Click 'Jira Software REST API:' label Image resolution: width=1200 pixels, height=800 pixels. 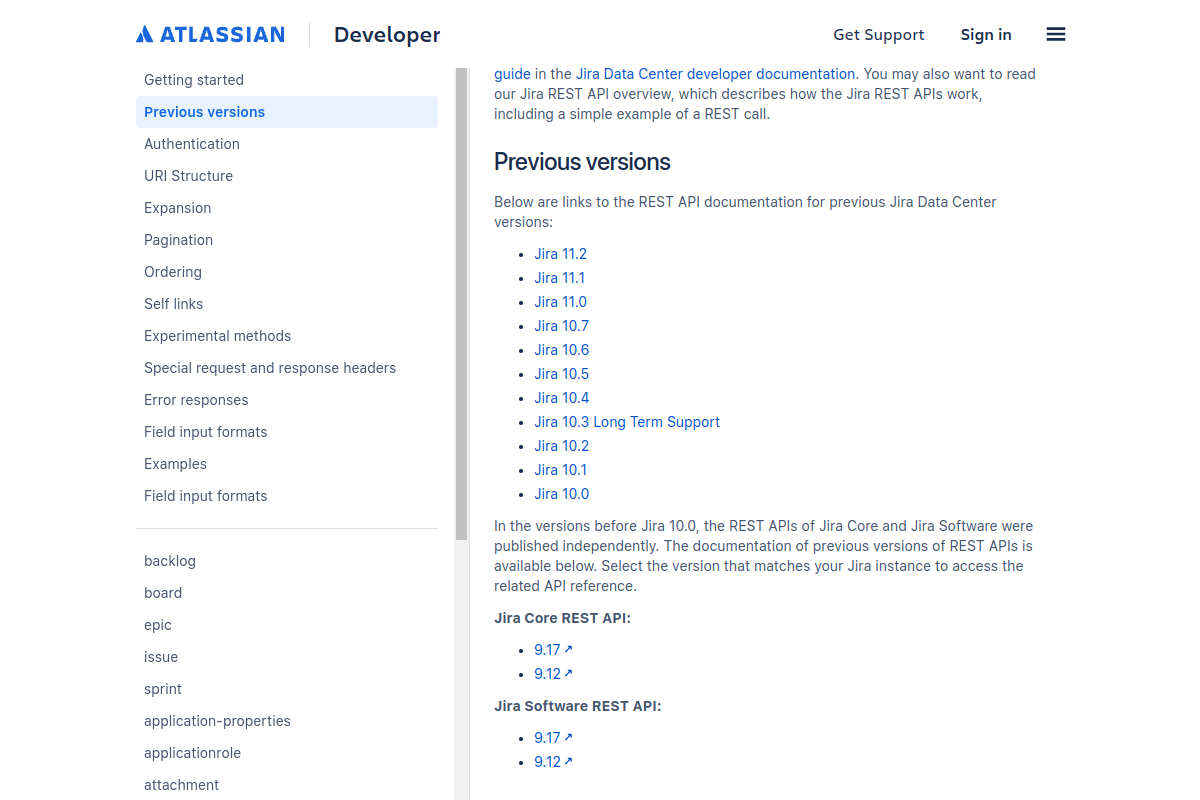tap(578, 706)
